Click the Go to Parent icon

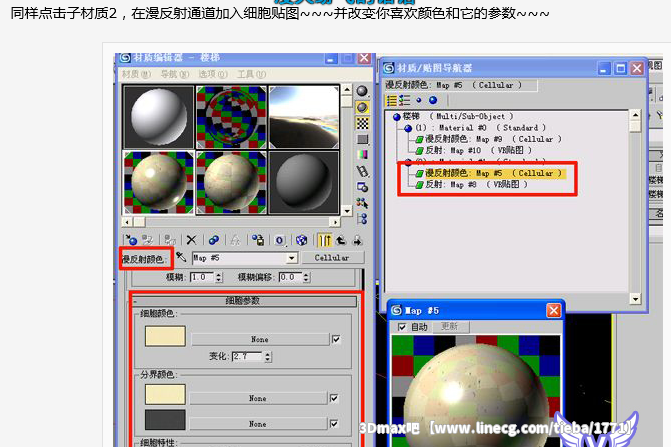pyautogui.click(x=341, y=240)
